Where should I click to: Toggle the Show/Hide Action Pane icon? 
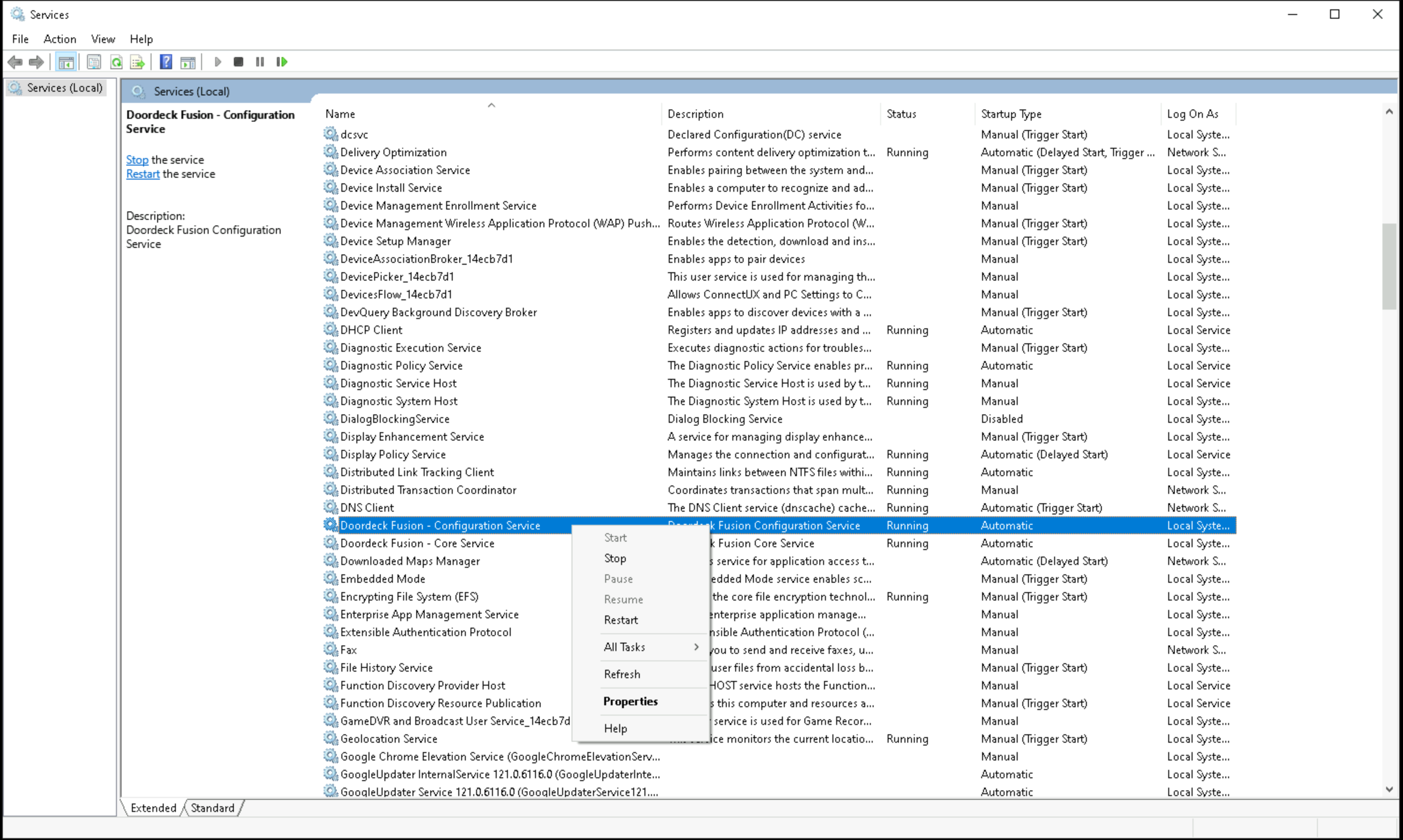(x=188, y=62)
